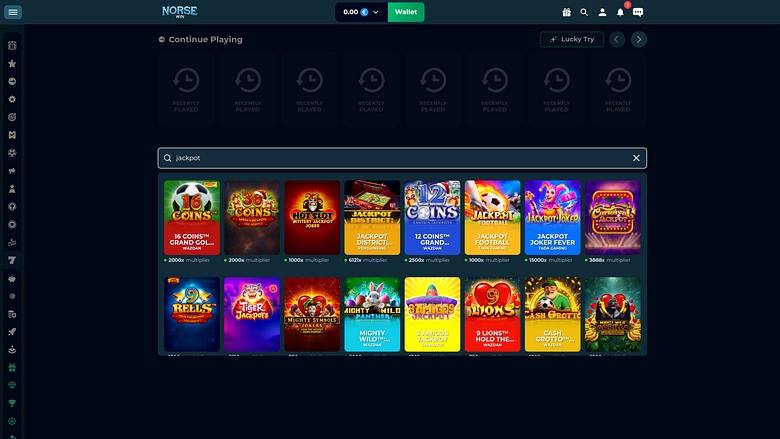Click the Continue Playing heading
The image size is (780, 439).
tap(205, 39)
